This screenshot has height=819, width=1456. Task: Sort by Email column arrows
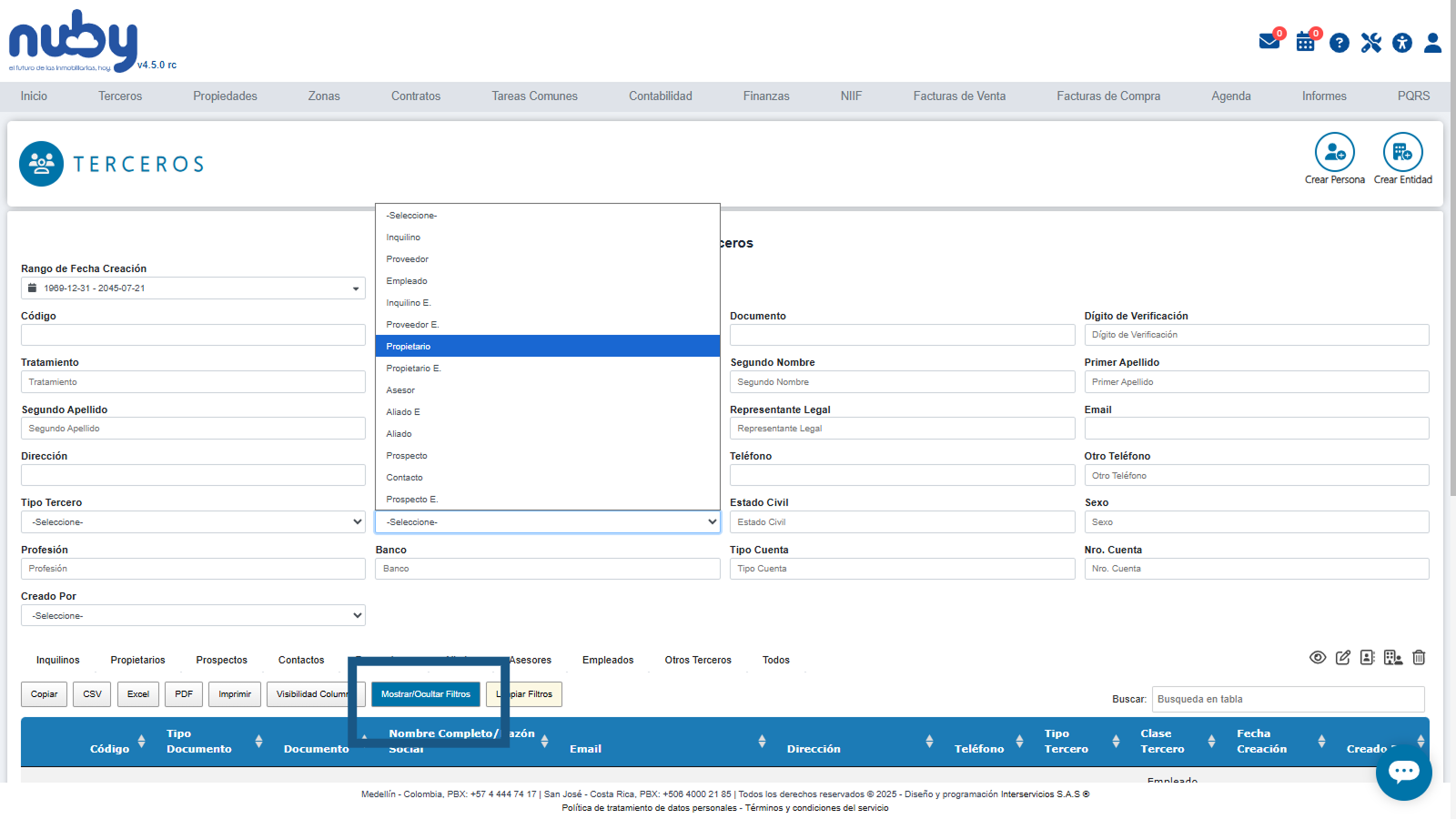(x=762, y=741)
